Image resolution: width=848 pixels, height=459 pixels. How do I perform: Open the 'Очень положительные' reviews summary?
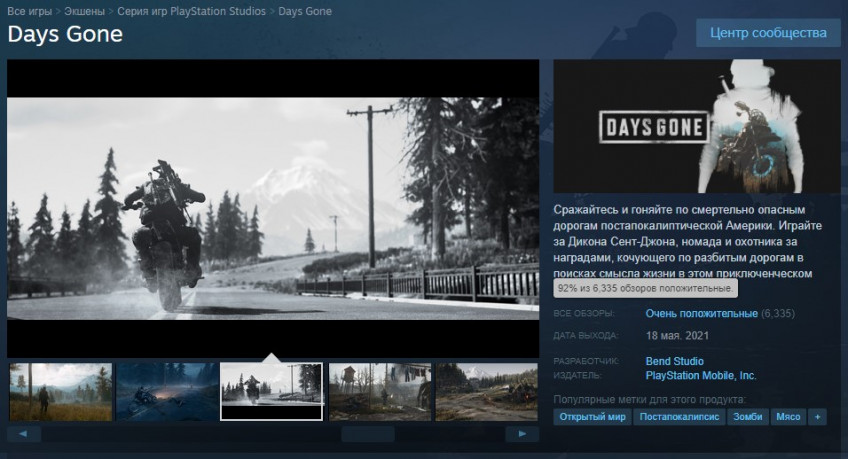coord(701,314)
